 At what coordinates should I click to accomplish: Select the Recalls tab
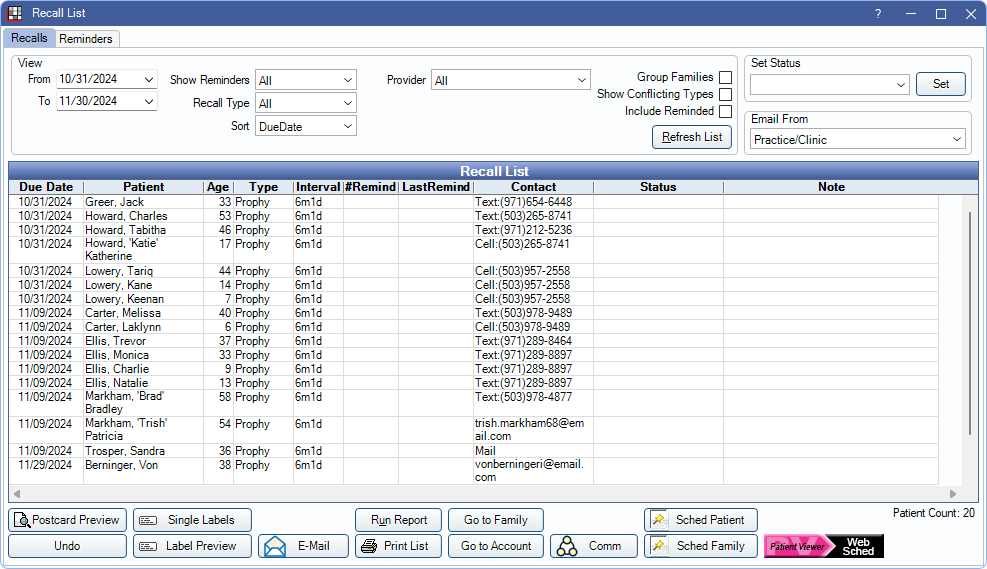click(29, 38)
